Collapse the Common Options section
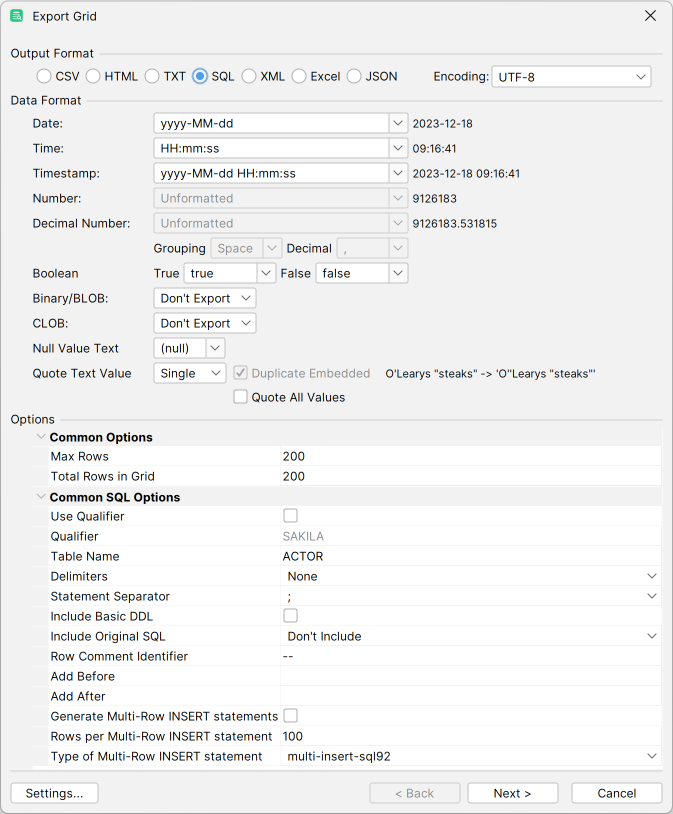 click(x=40, y=437)
